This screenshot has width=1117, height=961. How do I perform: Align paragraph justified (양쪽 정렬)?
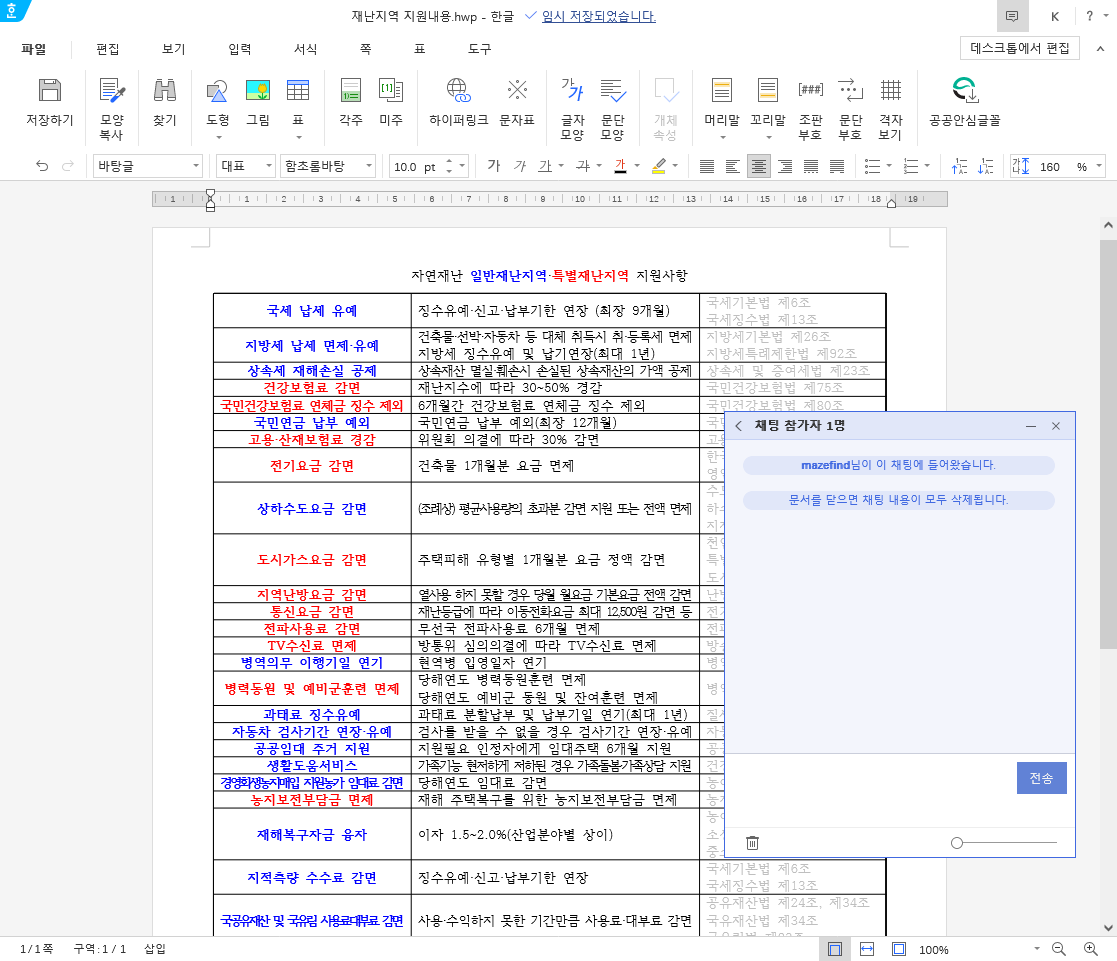pos(707,166)
